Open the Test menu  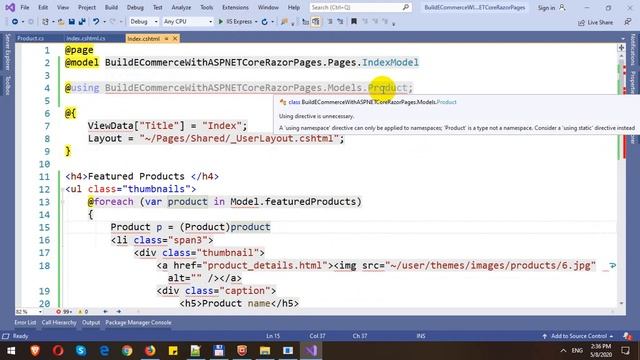[158, 7]
